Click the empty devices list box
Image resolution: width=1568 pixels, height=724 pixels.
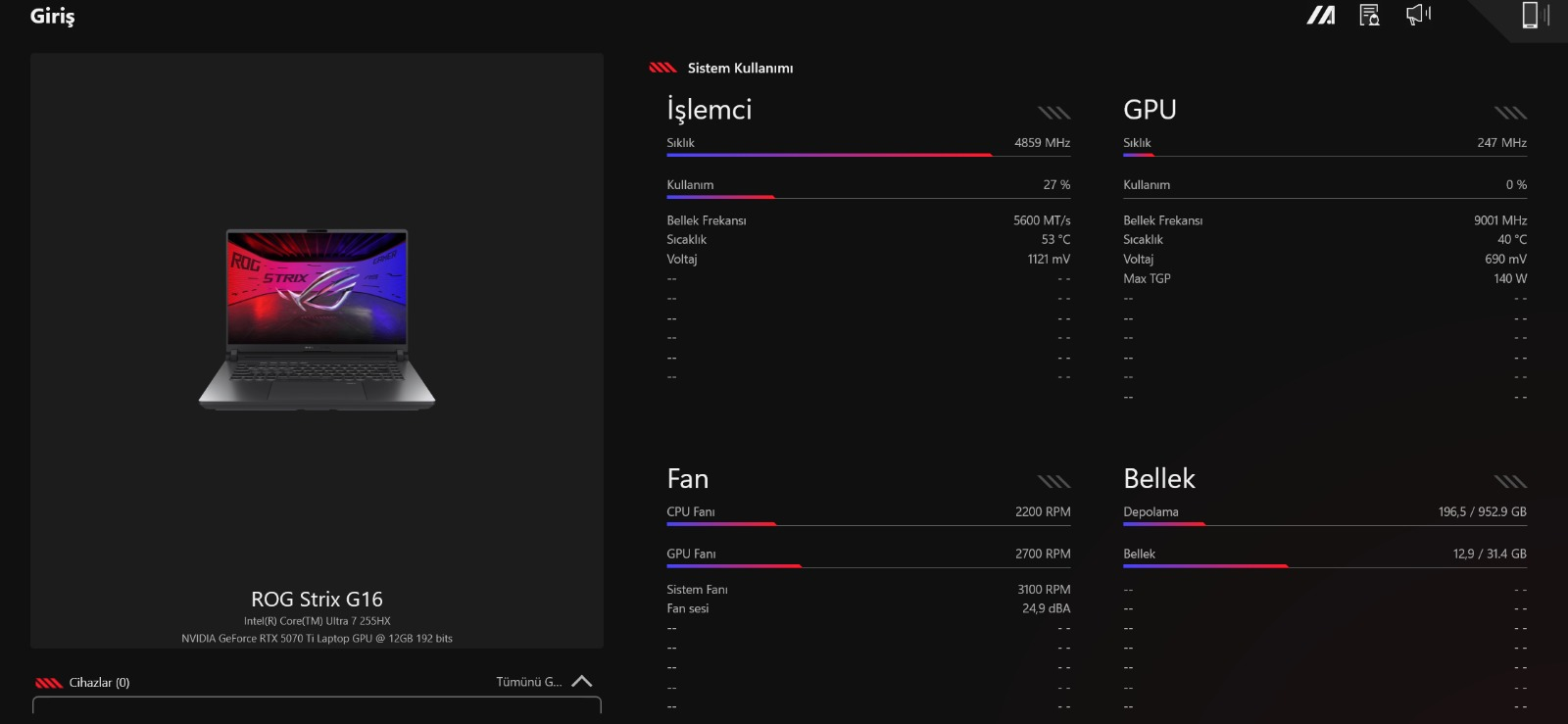tap(317, 705)
